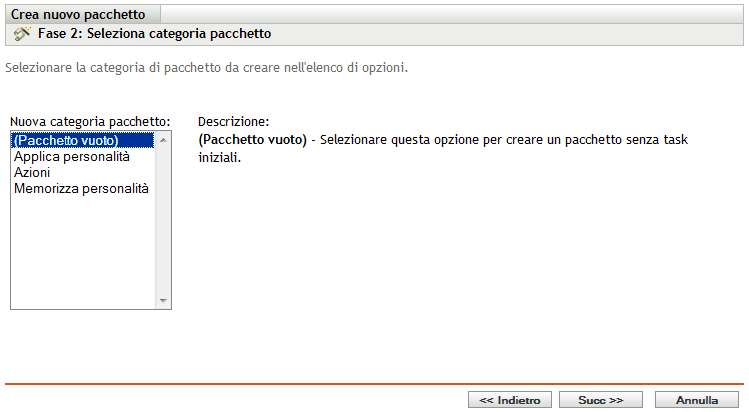Select "(Pacchetto vuoto)" in the category list
This screenshot has height=412, width=749.
coord(66,141)
